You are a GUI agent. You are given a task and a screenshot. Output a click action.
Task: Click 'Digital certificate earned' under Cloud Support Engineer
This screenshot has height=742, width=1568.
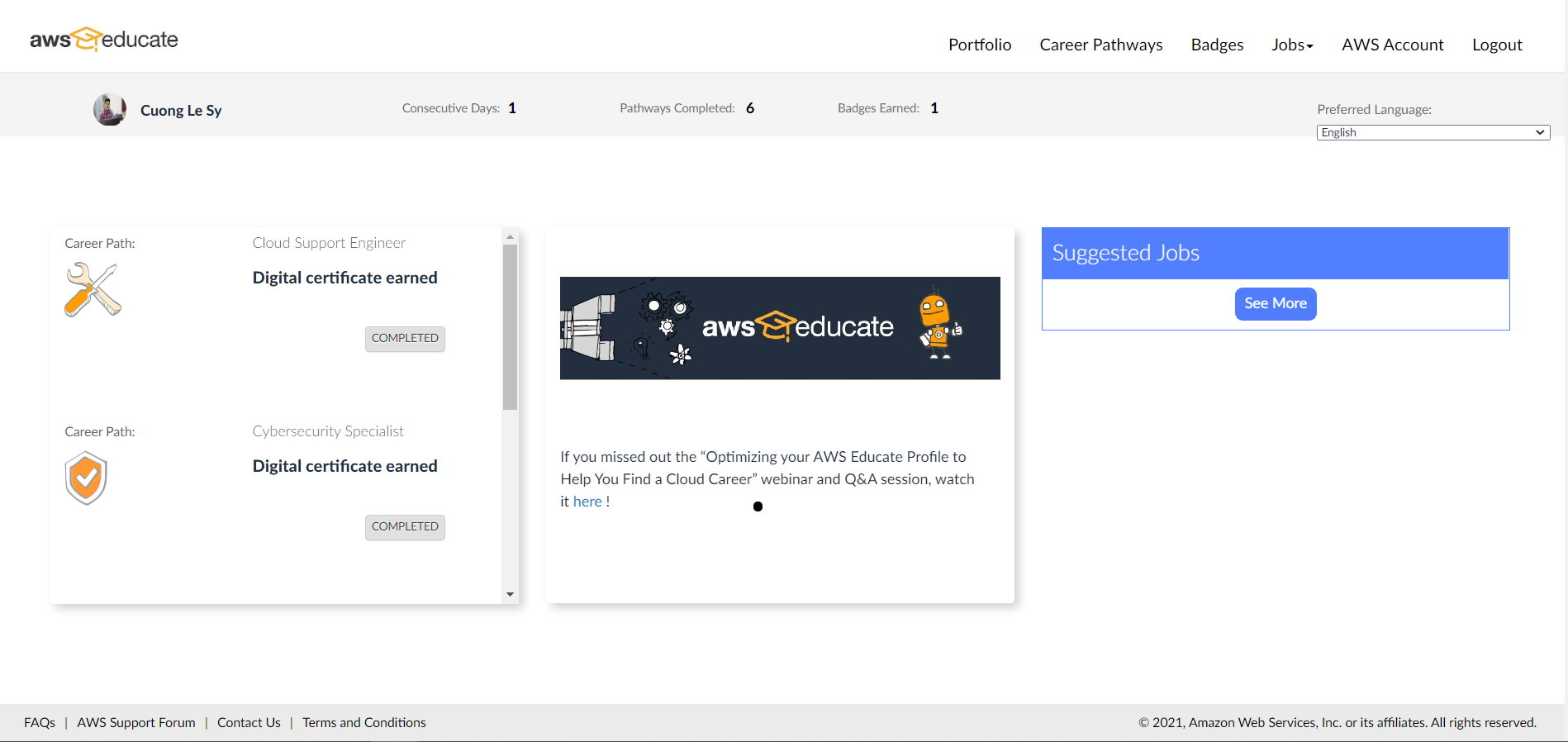tap(344, 278)
